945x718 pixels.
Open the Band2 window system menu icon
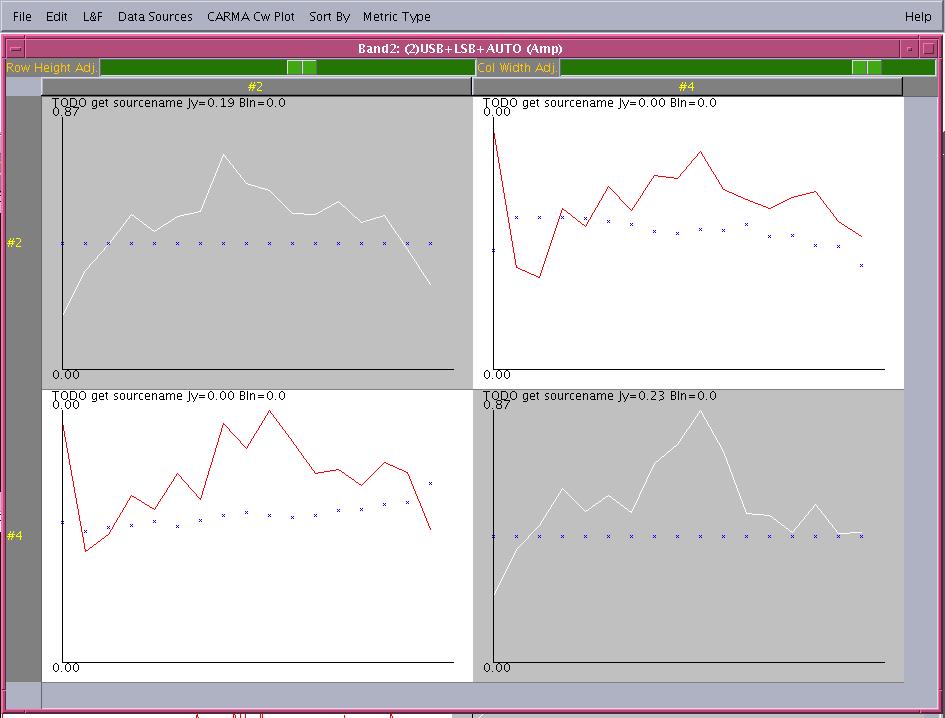tap(16, 49)
